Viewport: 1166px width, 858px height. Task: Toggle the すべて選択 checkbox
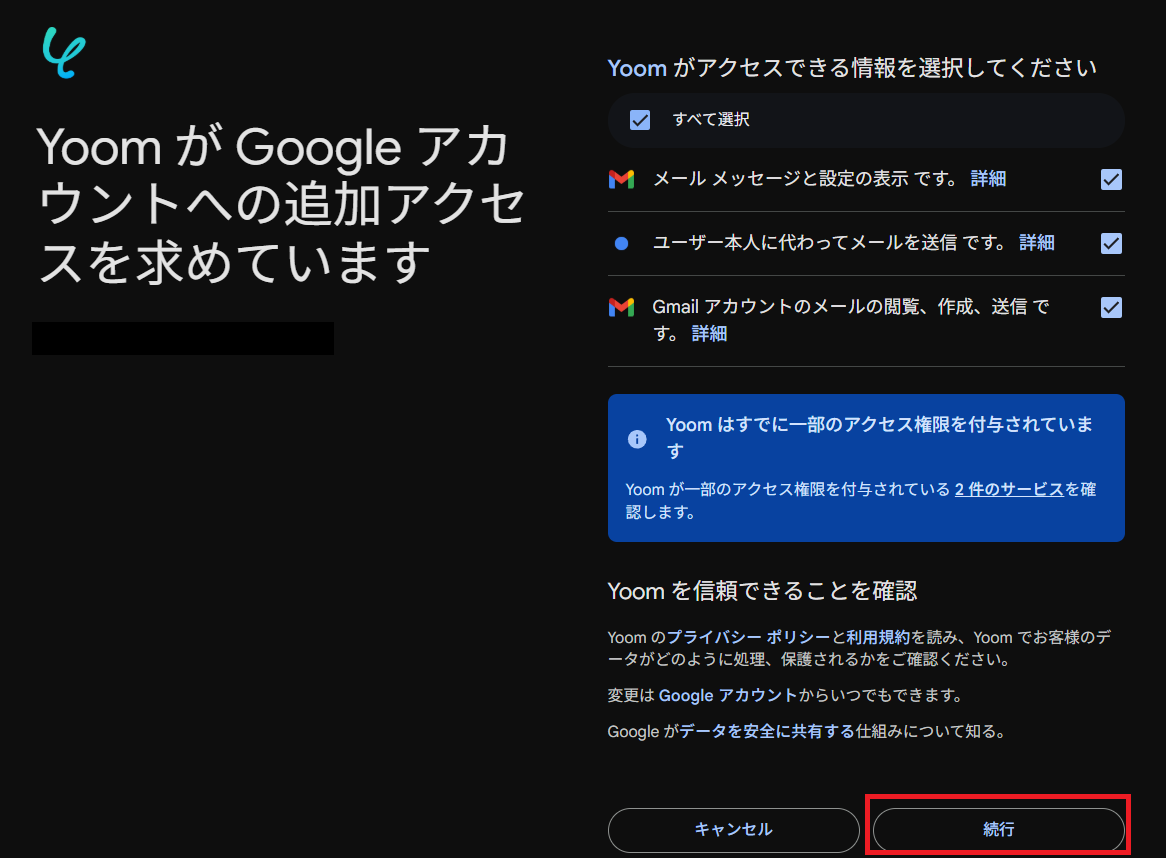(x=640, y=120)
